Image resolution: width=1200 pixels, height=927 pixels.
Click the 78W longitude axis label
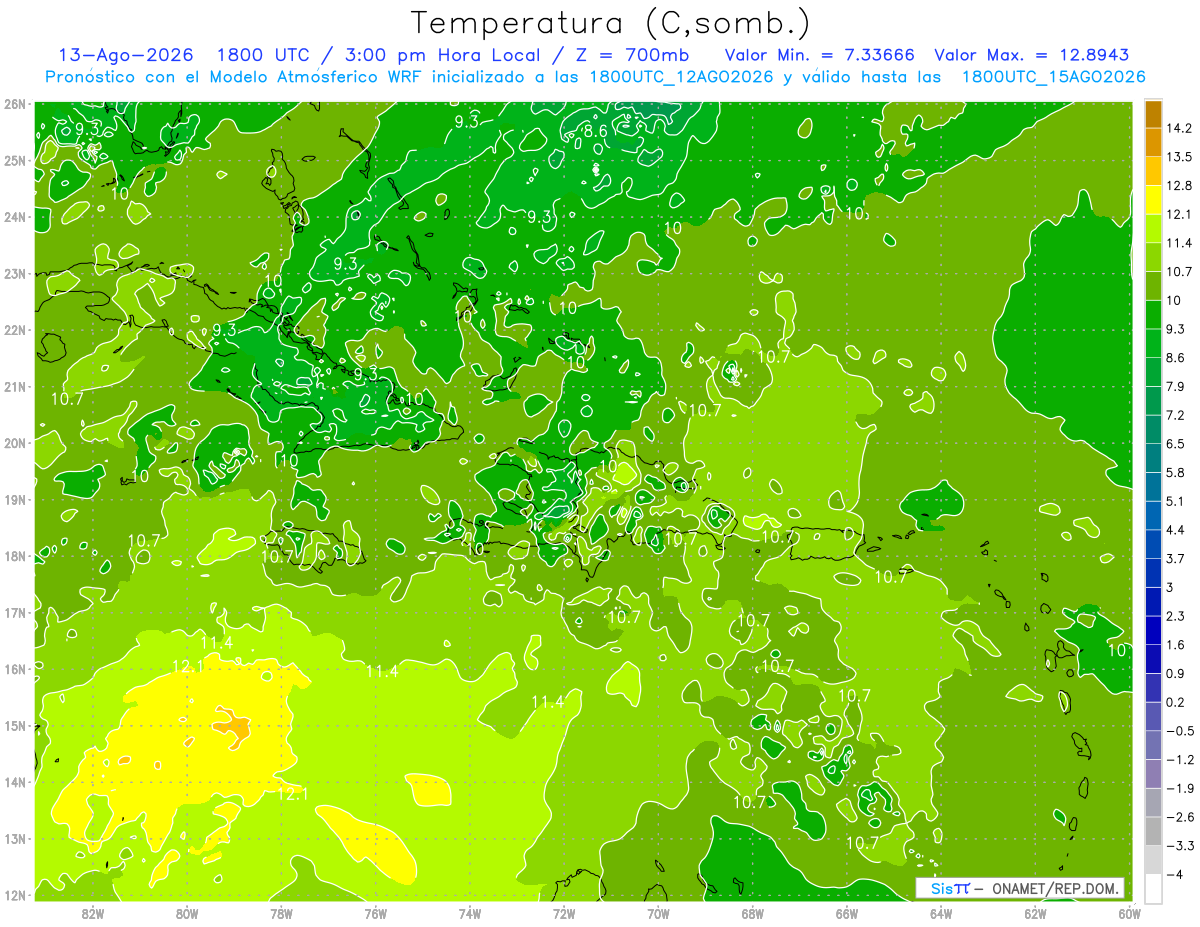pyautogui.click(x=281, y=913)
